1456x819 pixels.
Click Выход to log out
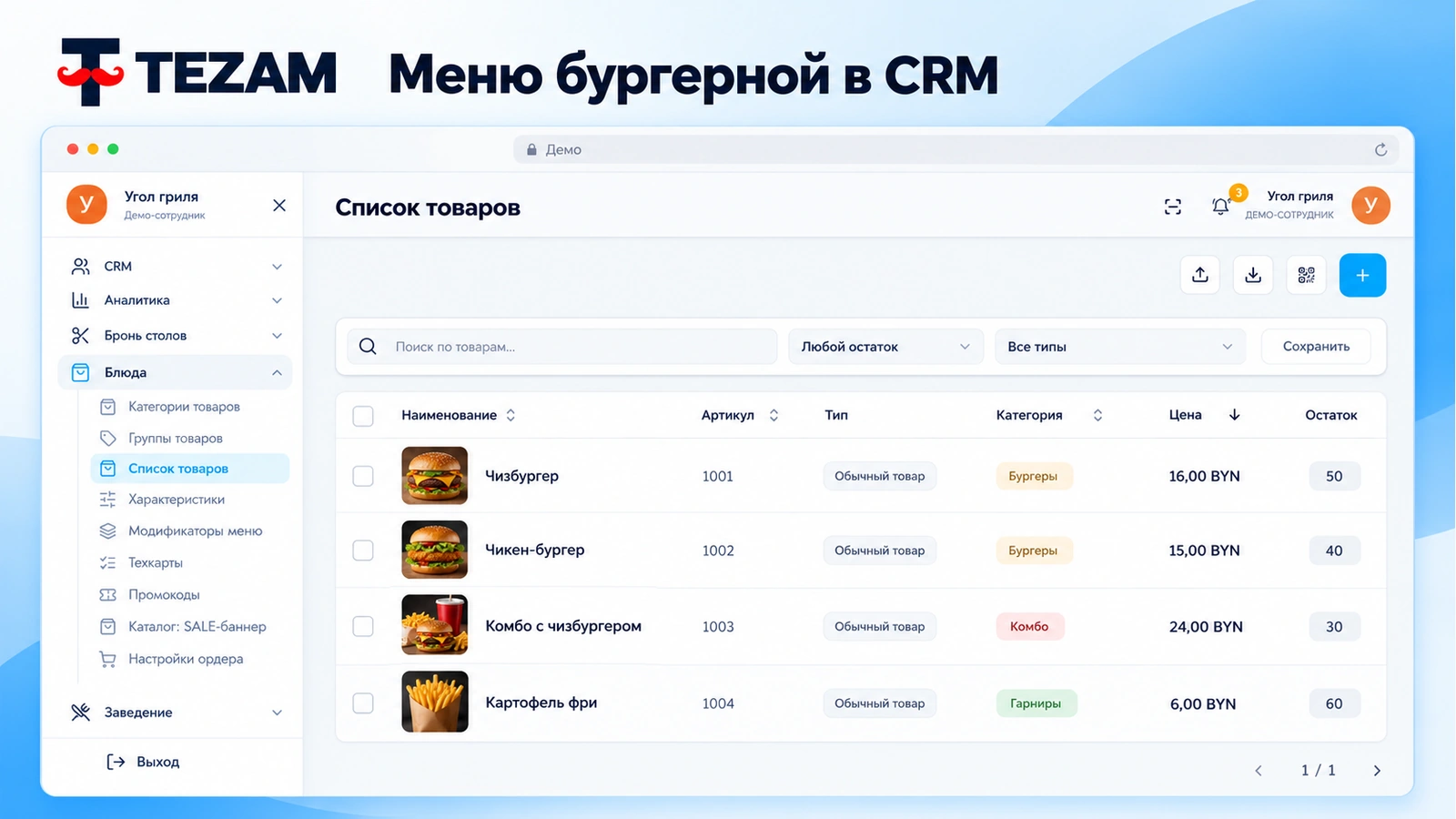point(144,762)
